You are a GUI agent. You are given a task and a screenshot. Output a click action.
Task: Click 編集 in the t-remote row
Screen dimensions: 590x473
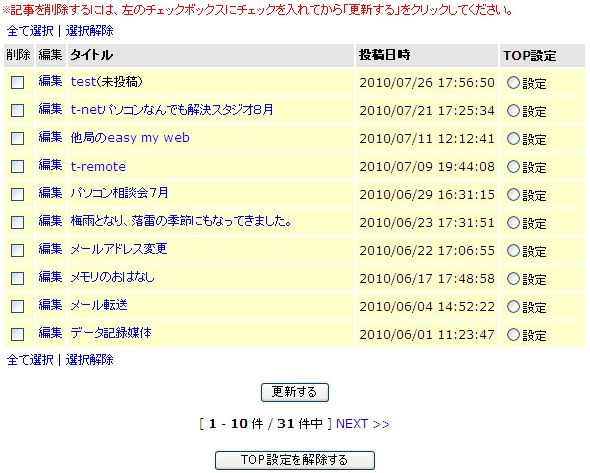tap(50, 165)
